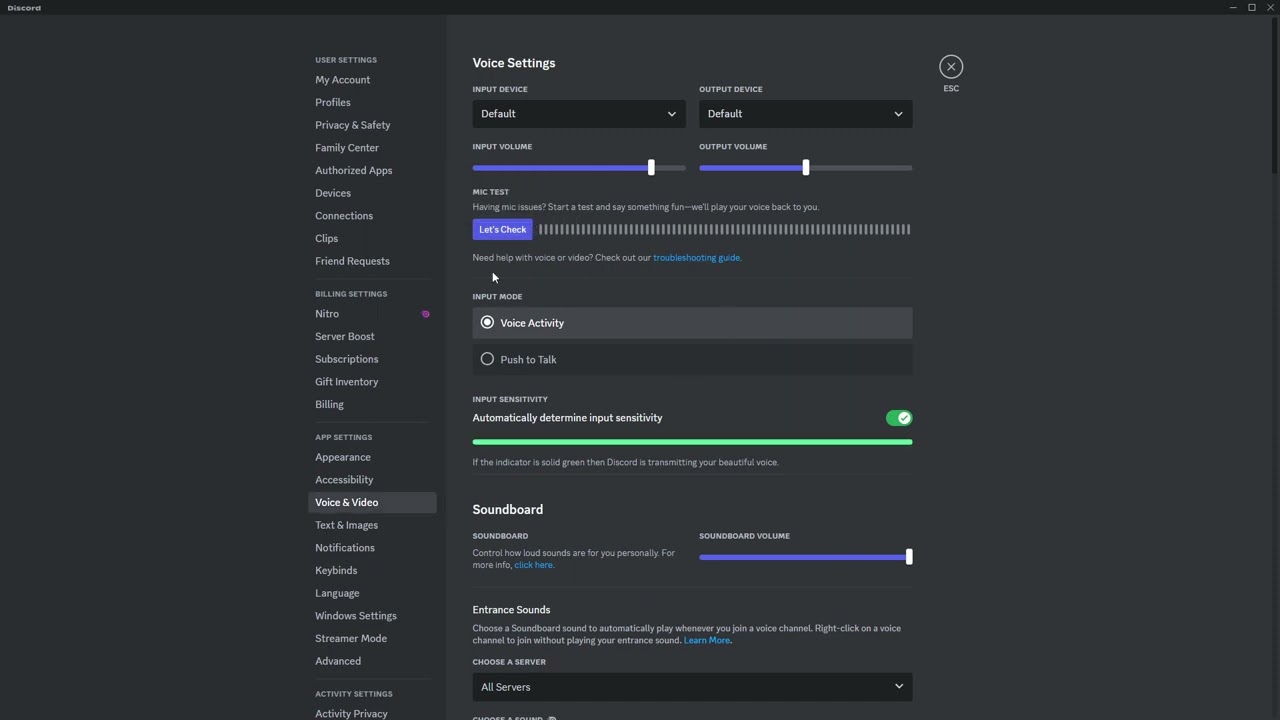Click the Soundboard section heading
The width and height of the screenshot is (1280, 720).
508,510
